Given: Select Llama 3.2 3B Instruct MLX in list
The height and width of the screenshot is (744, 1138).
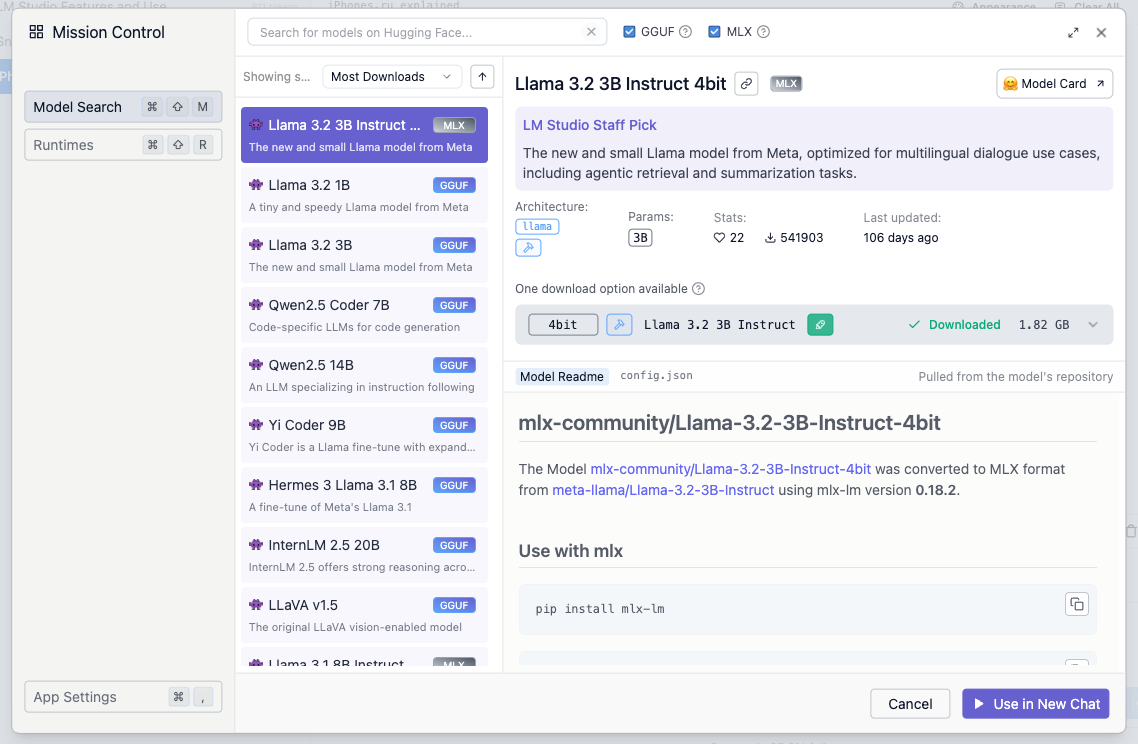Looking at the screenshot, I should [364, 135].
